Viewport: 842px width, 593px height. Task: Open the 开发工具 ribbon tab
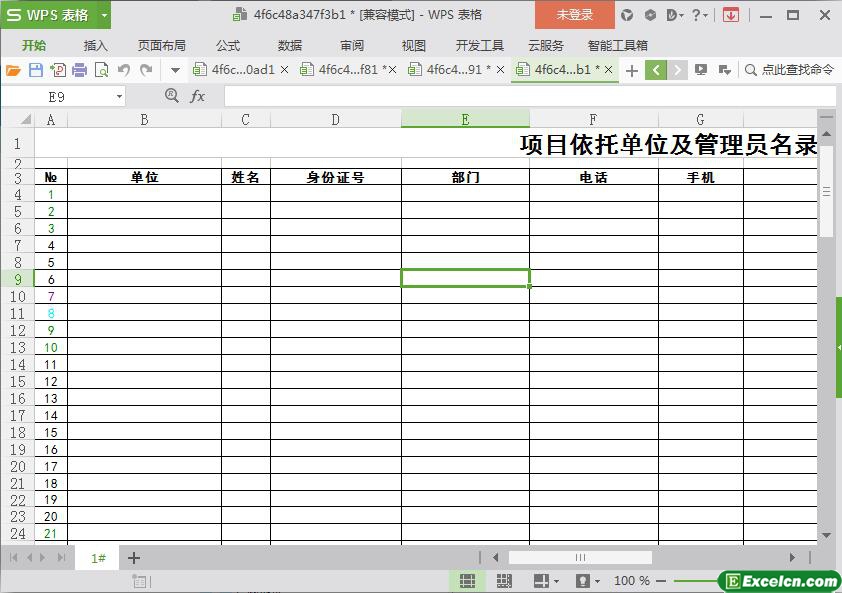[480, 46]
